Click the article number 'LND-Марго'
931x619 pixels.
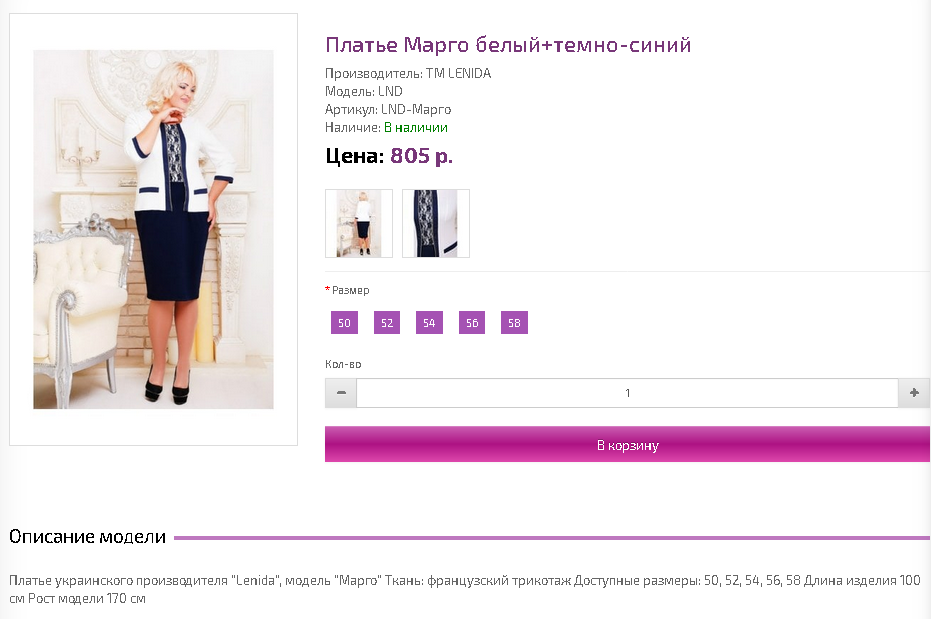tap(416, 109)
